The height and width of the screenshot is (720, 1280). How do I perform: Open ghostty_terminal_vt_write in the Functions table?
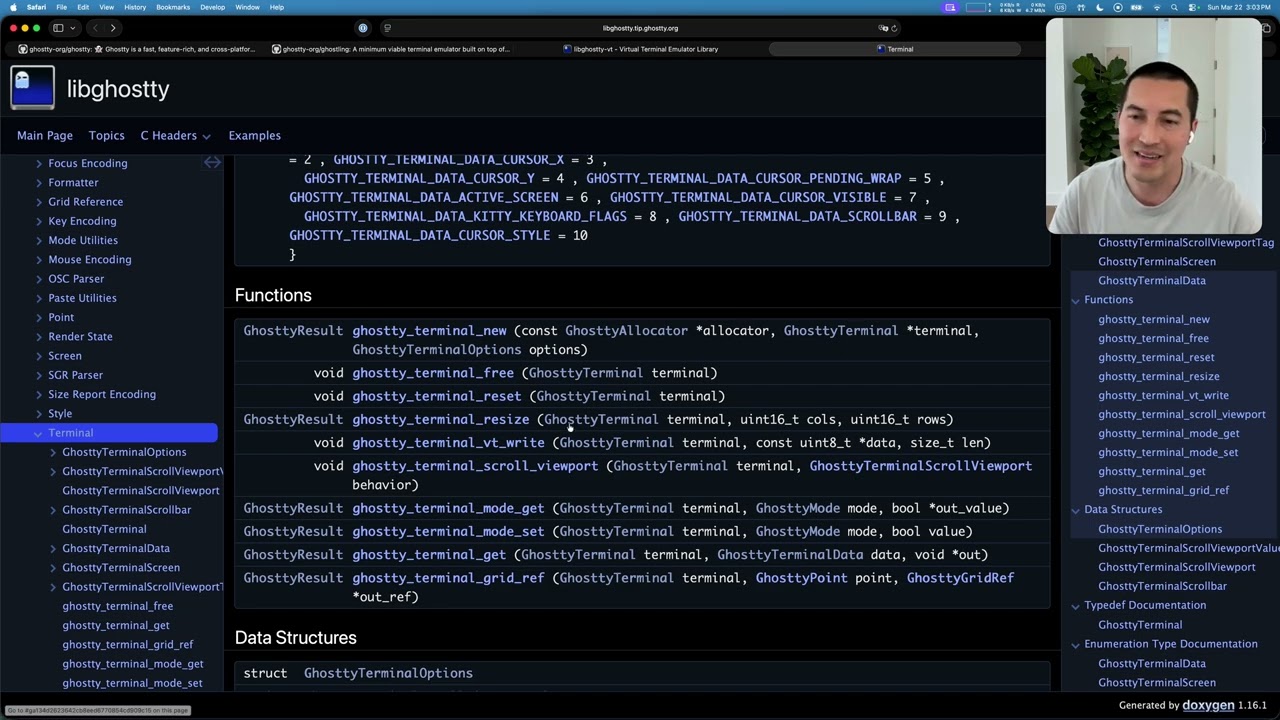[448, 443]
